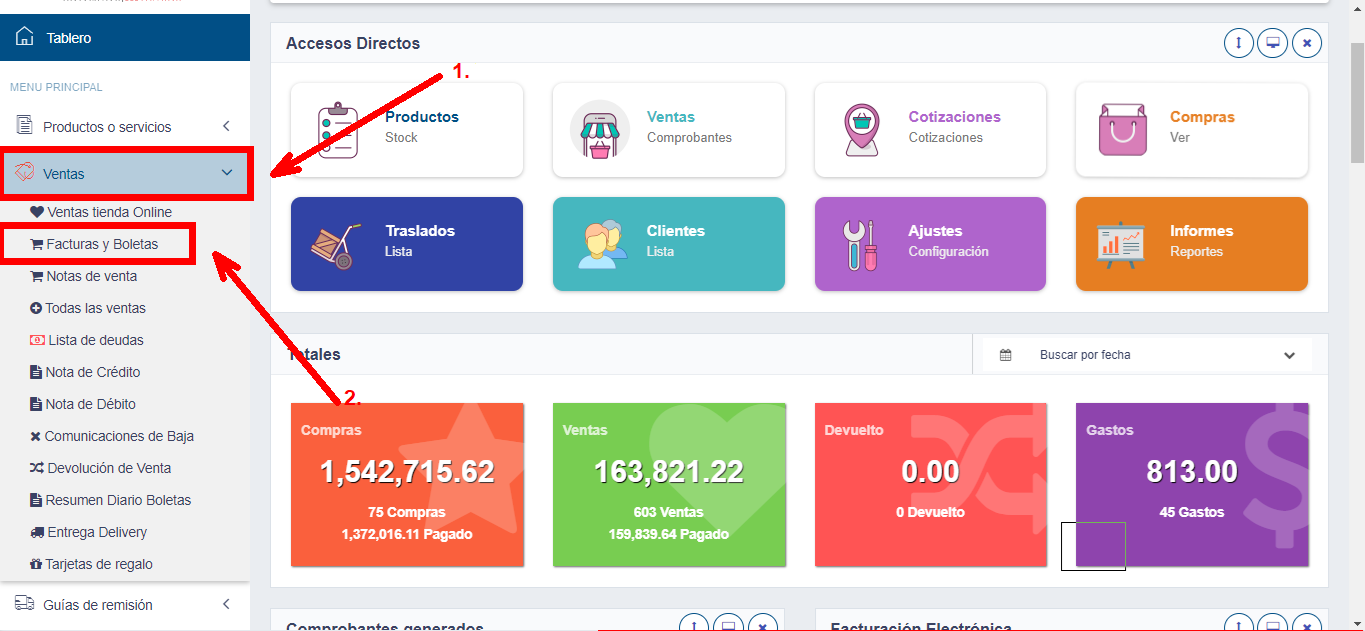Close the Accesos Directos panel

(1306, 43)
